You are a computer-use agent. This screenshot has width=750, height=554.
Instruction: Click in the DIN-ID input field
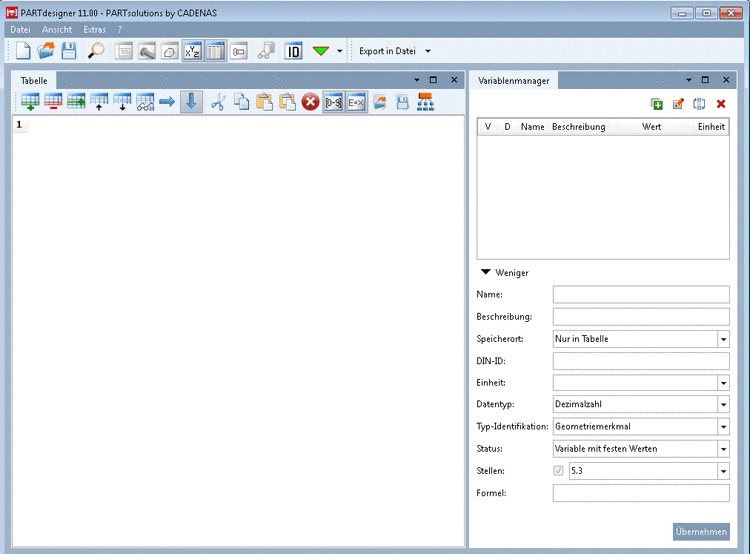click(641, 361)
